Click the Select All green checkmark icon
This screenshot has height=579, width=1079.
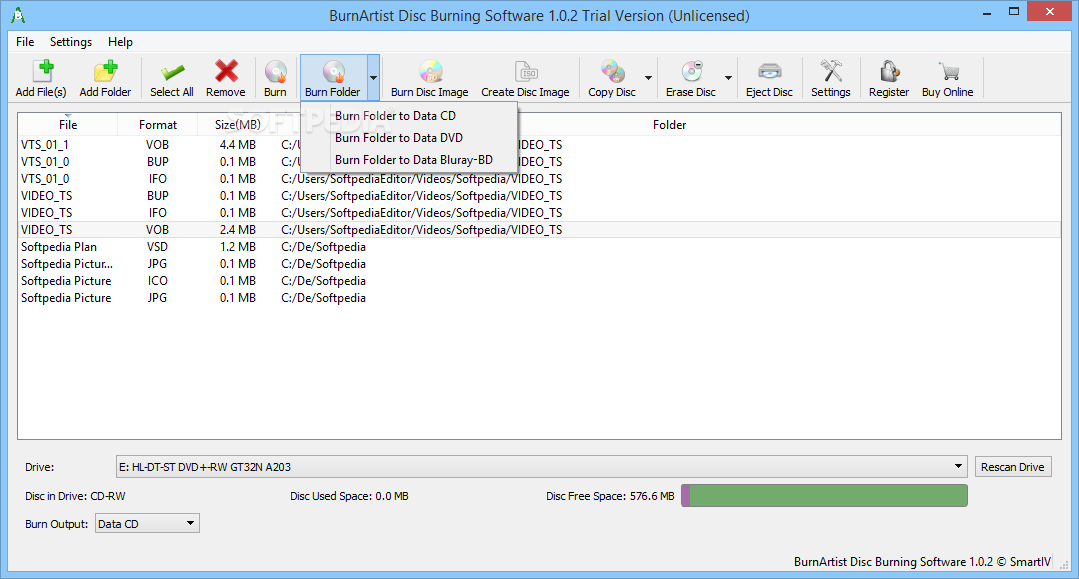point(172,72)
